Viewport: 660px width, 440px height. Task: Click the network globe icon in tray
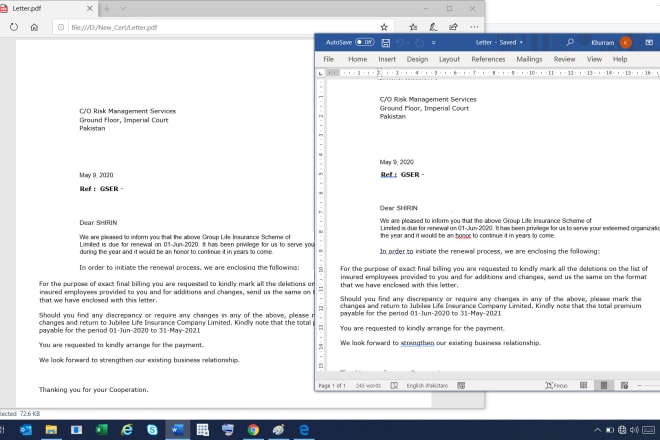click(622, 430)
